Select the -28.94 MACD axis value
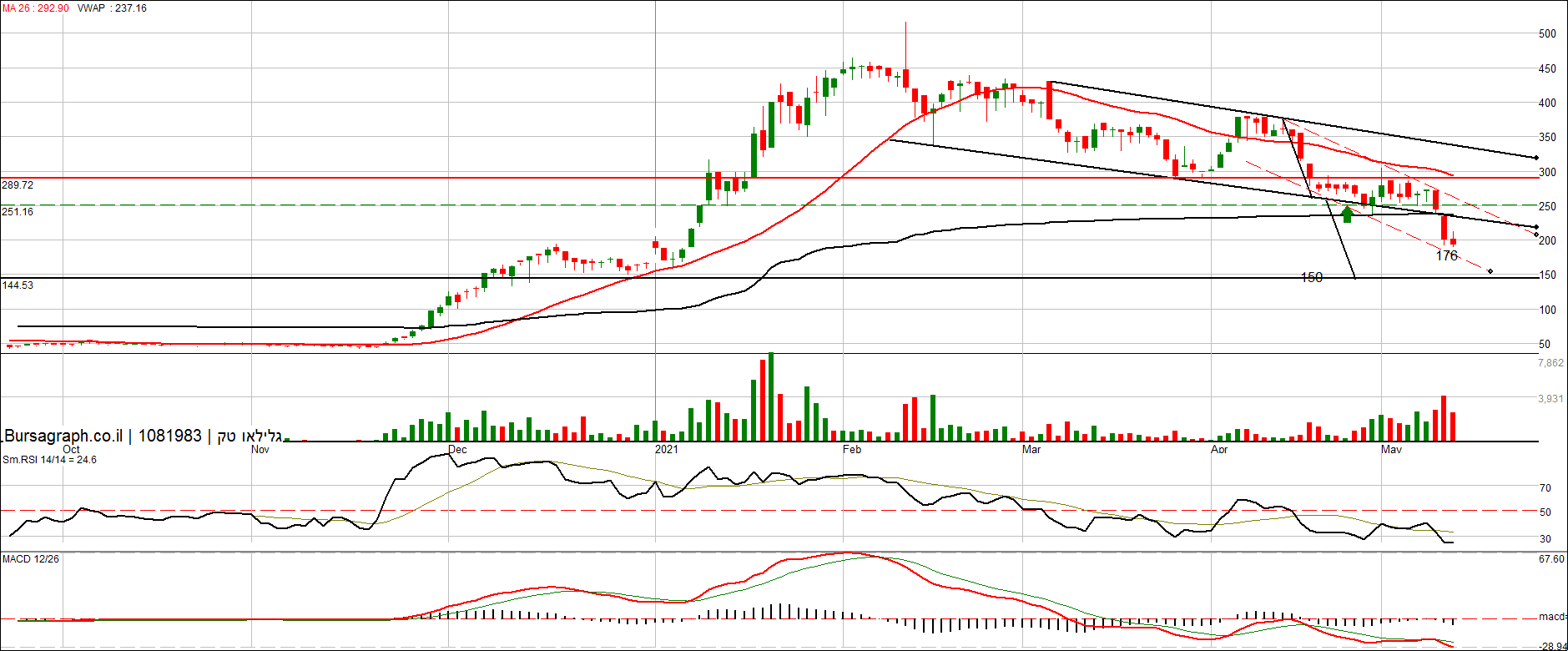Screen dimensions: 1568x651 pos(1552,646)
